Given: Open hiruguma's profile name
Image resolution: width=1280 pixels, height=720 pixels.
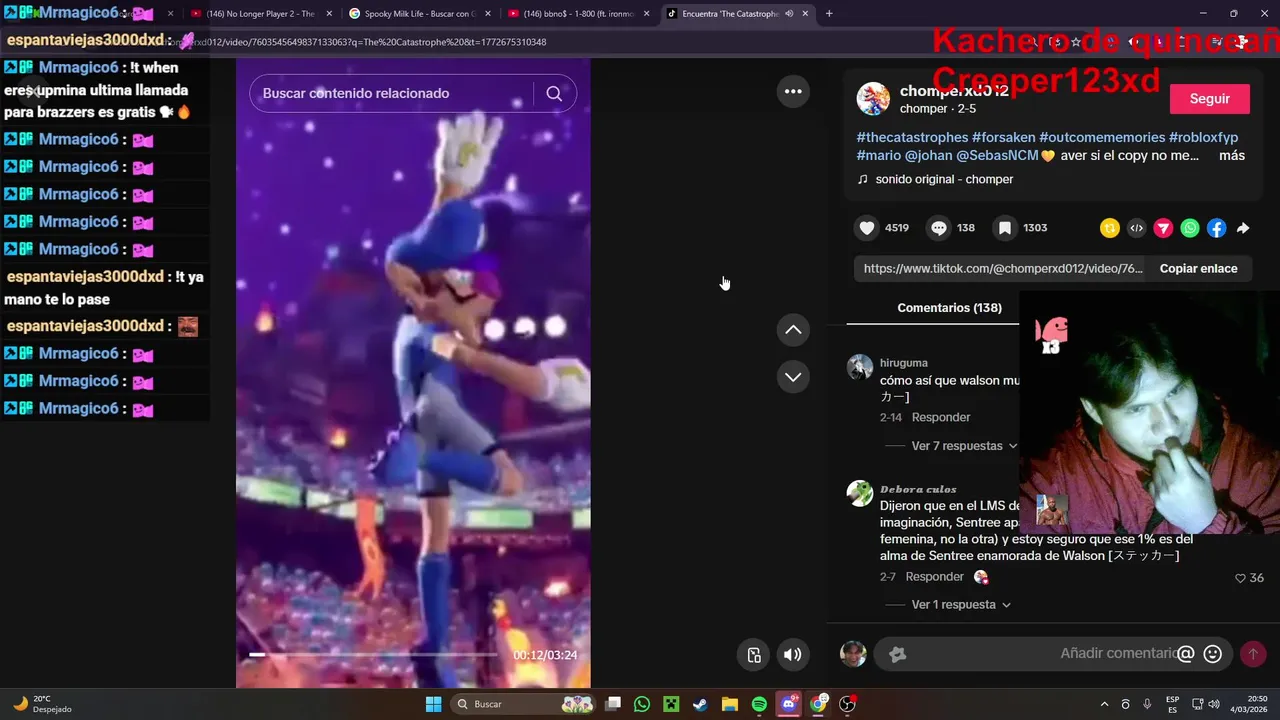Looking at the screenshot, I should pos(904,363).
